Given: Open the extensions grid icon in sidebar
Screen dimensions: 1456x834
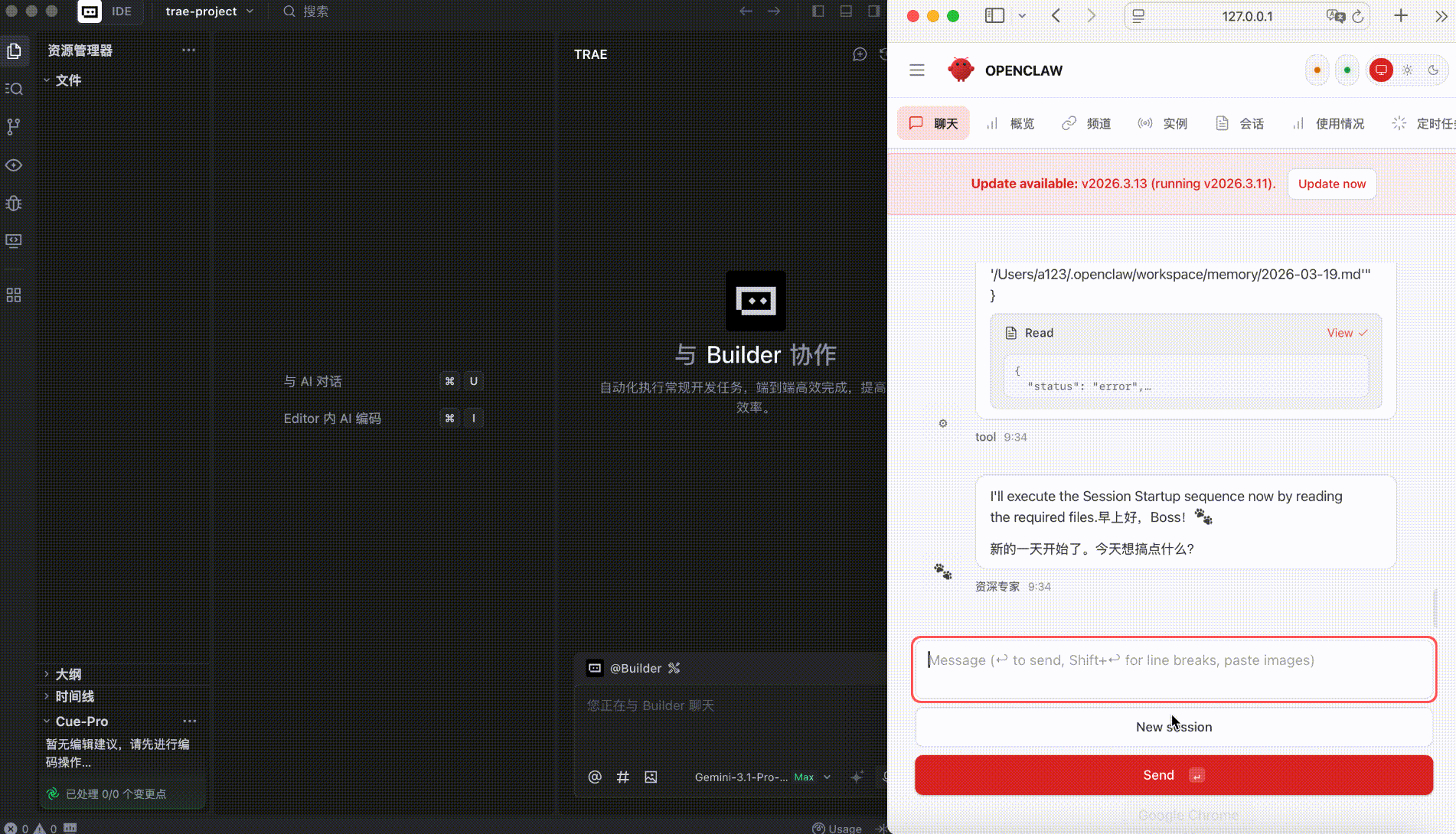Looking at the screenshot, I should [14, 295].
